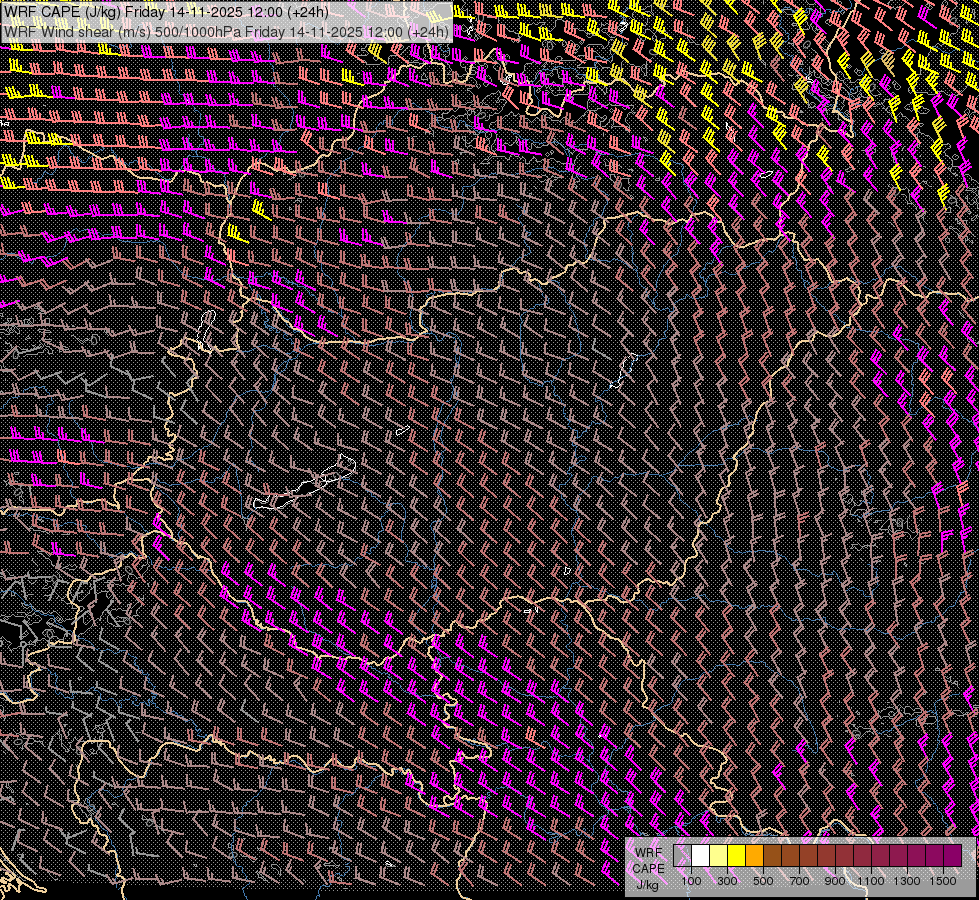Select the gray first swatch in the legend
The width and height of the screenshot is (979, 900).
pos(683,855)
